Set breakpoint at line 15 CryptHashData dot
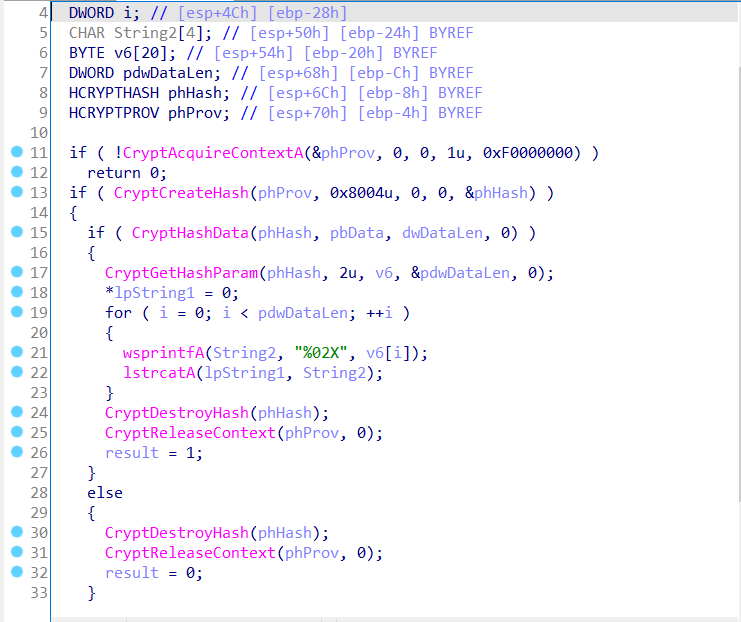The height and width of the screenshot is (622, 741). click(x=16, y=232)
